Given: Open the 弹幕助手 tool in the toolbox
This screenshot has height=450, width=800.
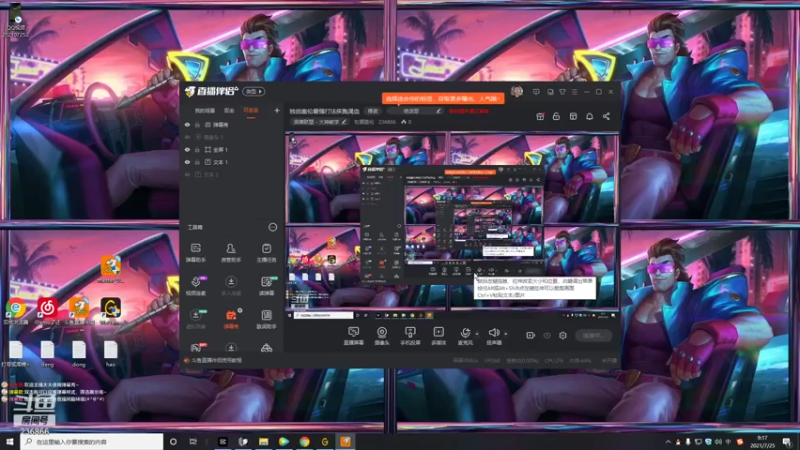Looking at the screenshot, I should [x=195, y=252].
